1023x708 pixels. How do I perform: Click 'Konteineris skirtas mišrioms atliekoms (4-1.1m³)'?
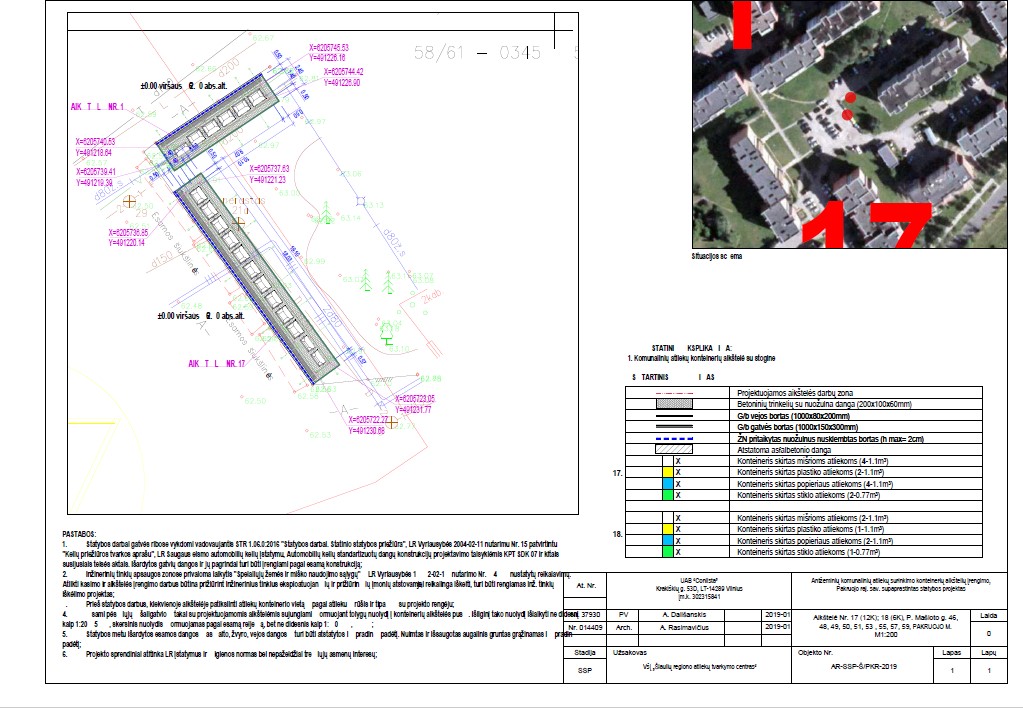(813, 461)
